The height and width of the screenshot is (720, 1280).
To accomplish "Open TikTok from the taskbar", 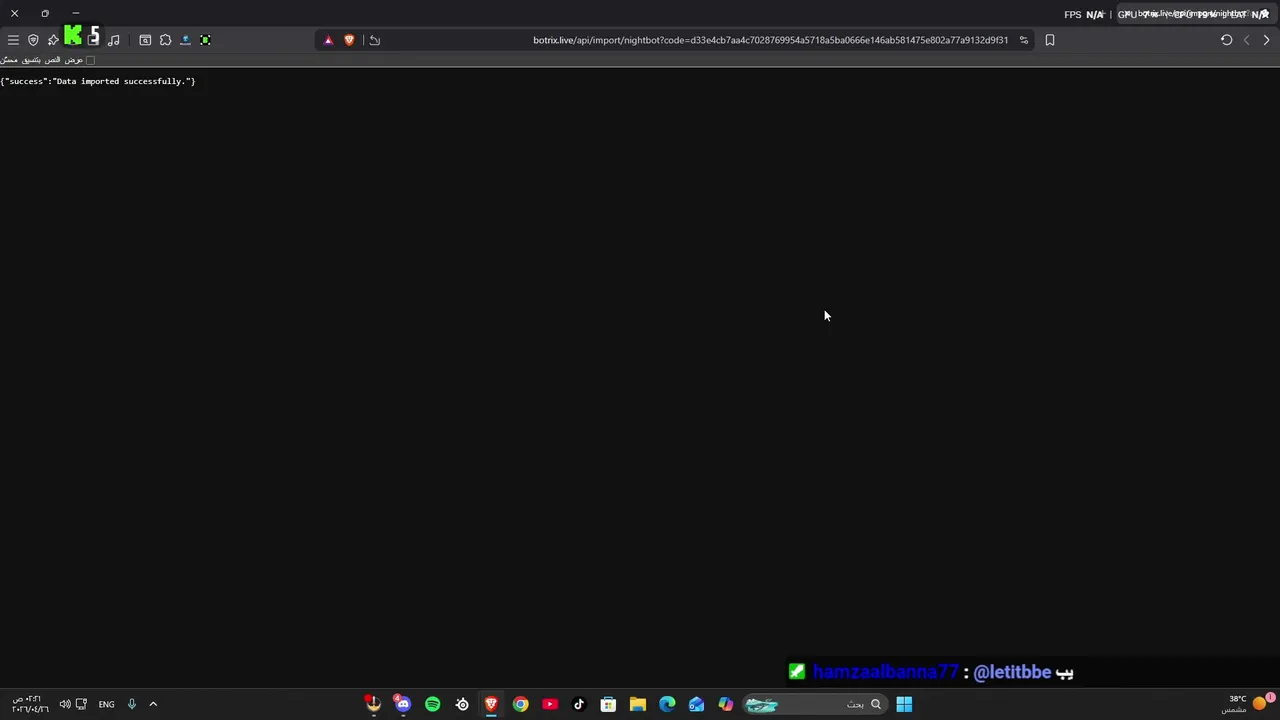I will coord(579,704).
